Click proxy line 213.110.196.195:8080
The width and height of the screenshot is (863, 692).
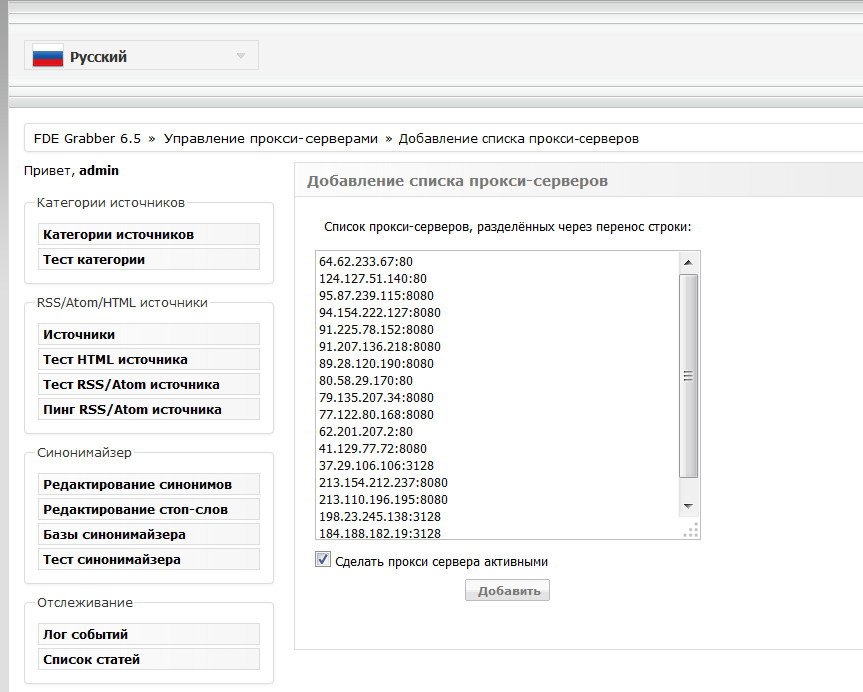click(383, 500)
